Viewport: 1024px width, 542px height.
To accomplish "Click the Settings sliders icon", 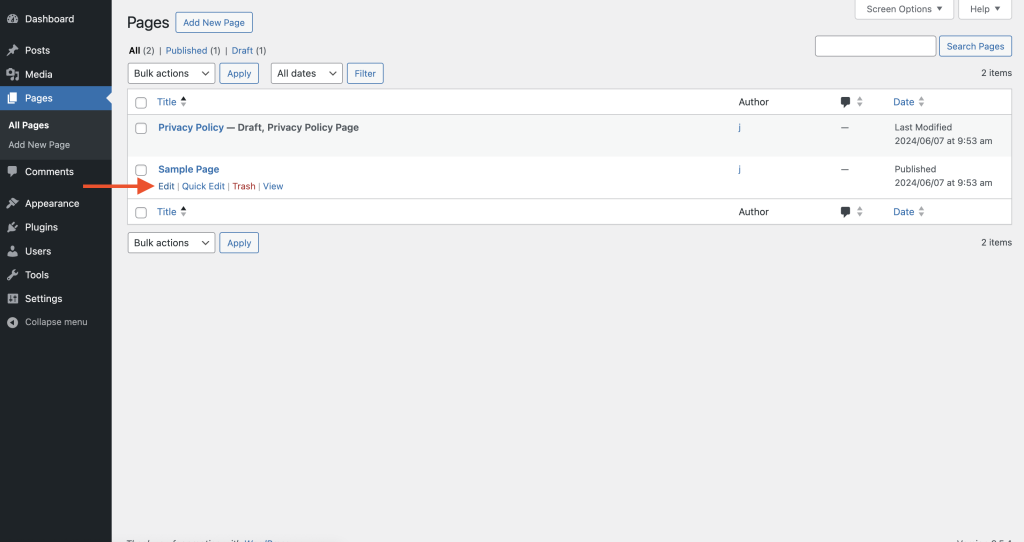I will click(x=12, y=298).
